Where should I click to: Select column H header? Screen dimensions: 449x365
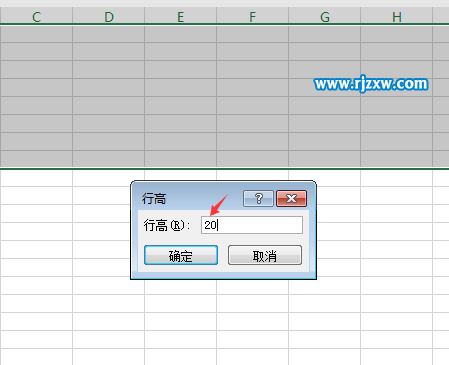pos(397,16)
